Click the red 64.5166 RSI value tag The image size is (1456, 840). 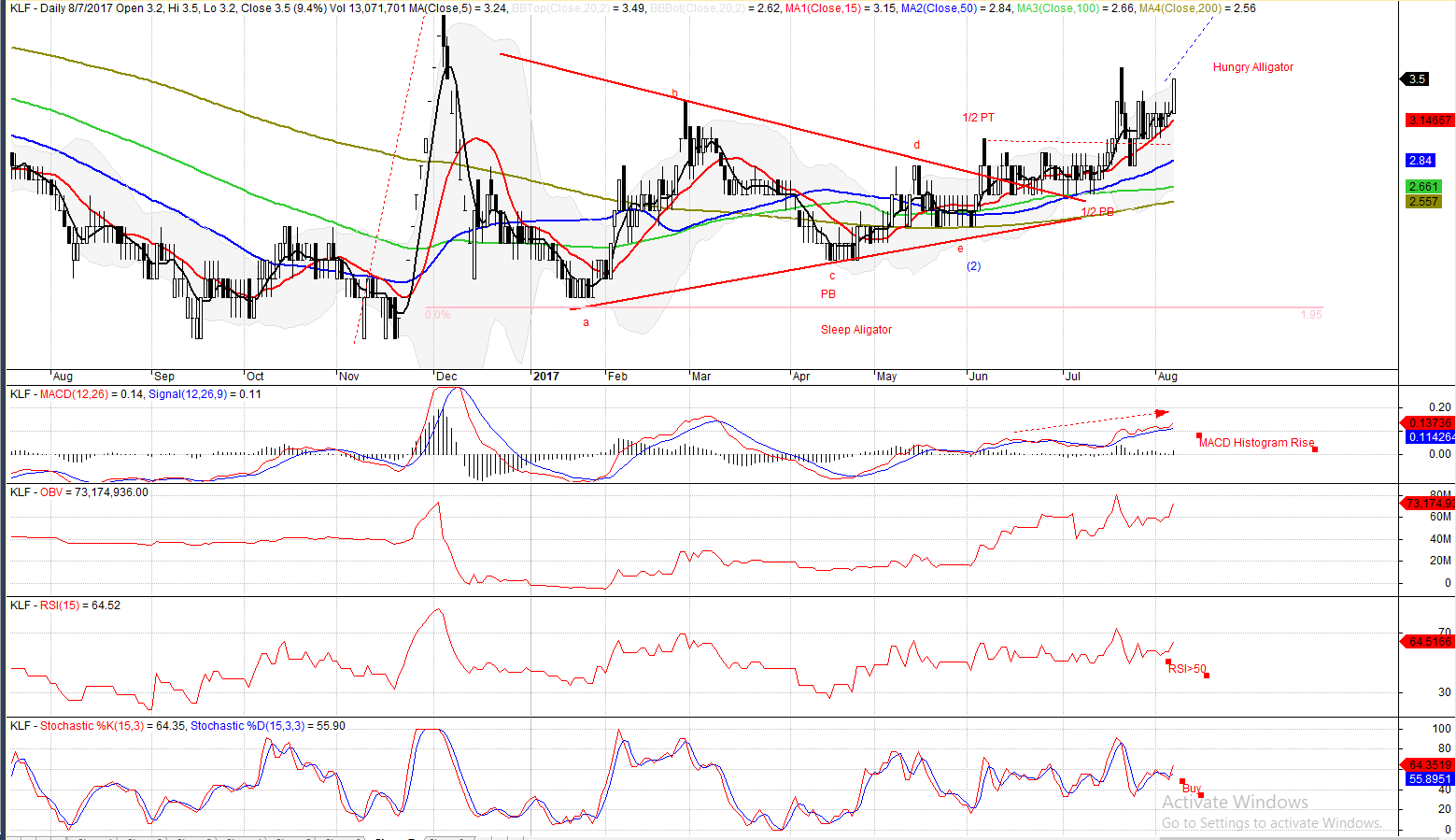tap(1429, 642)
